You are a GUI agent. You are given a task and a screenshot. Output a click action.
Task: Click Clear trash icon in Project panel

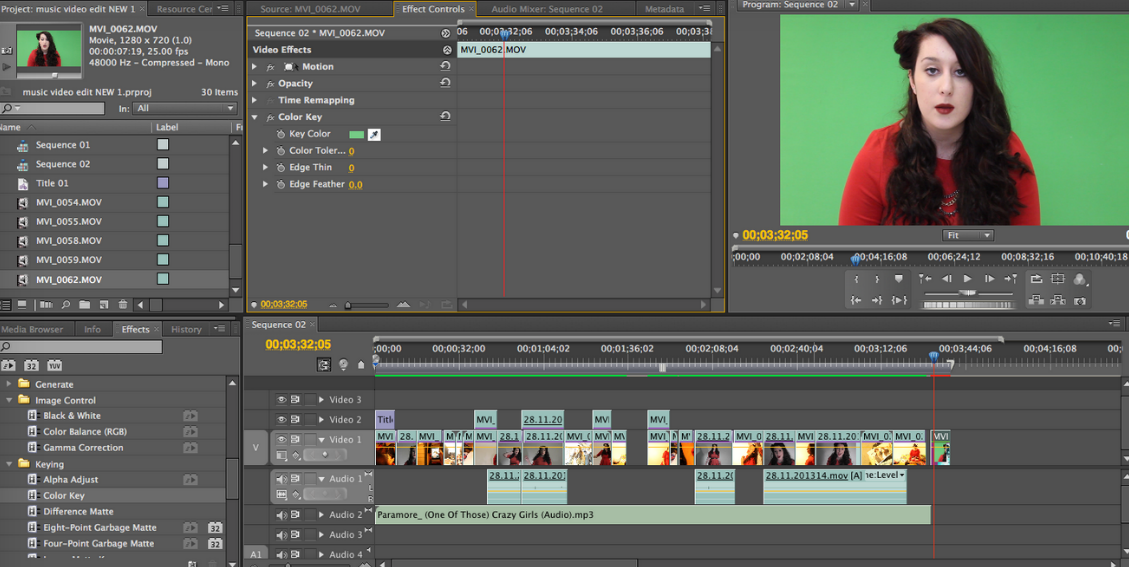pos(122,305)
